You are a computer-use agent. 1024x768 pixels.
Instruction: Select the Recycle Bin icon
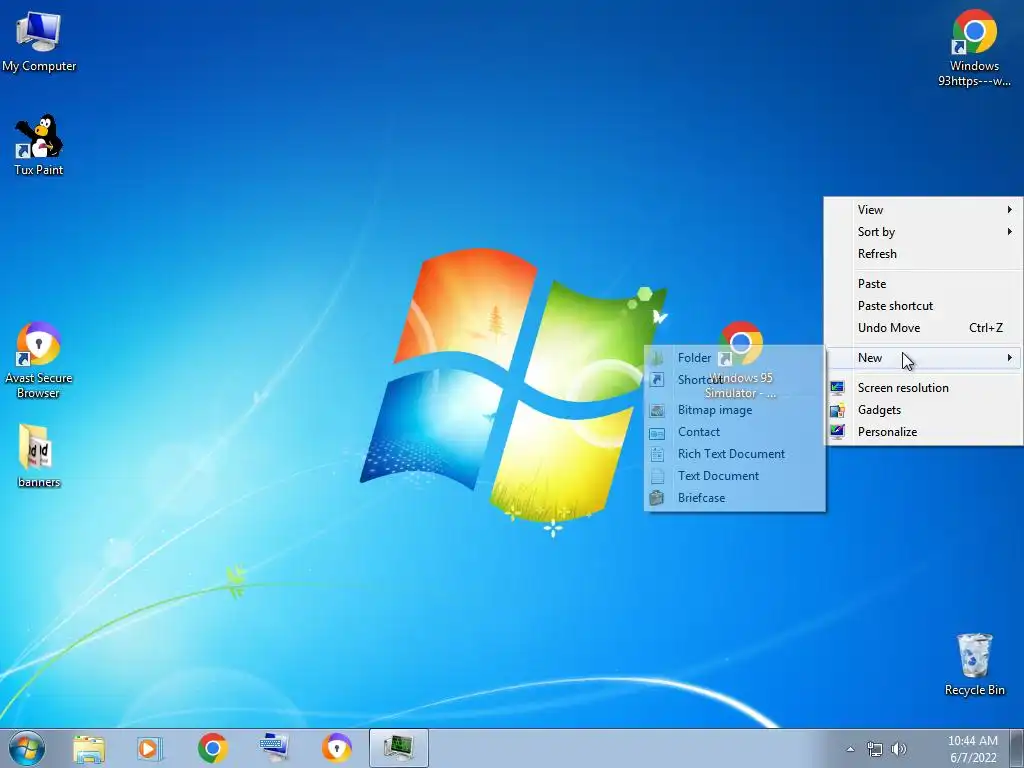(974, 664)
